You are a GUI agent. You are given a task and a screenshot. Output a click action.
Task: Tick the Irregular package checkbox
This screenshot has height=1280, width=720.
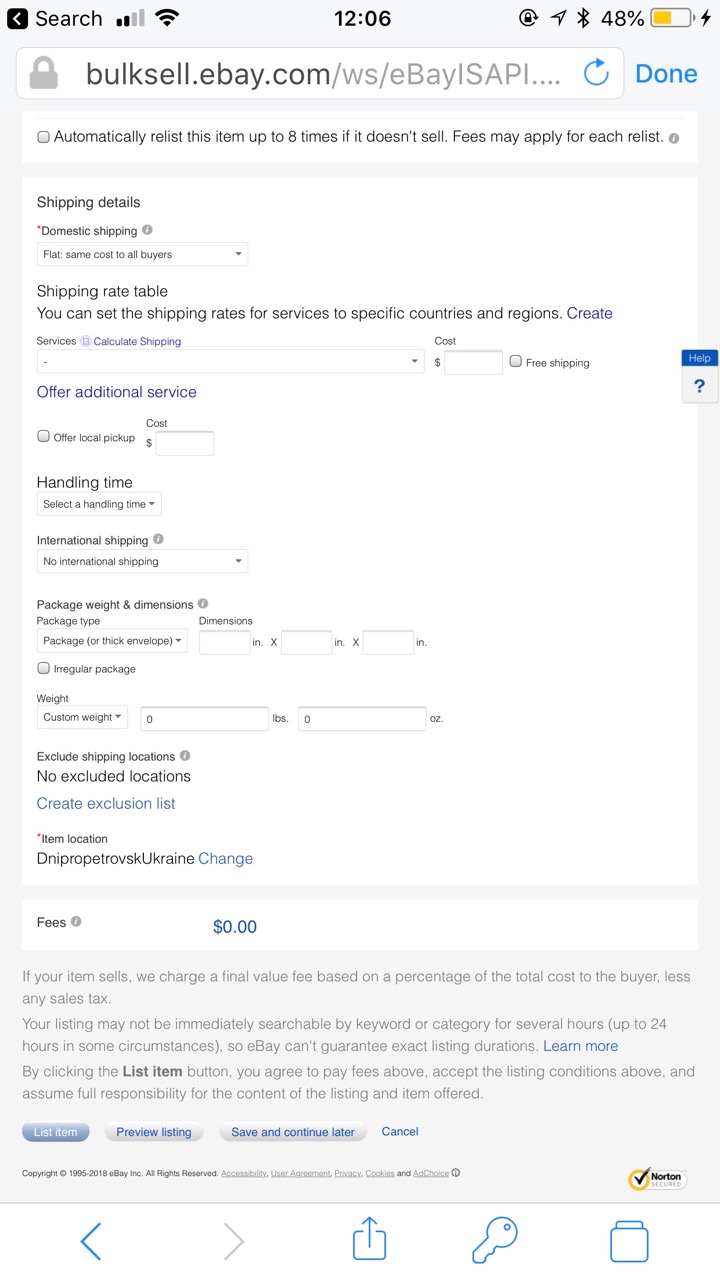tap(44, 668)
